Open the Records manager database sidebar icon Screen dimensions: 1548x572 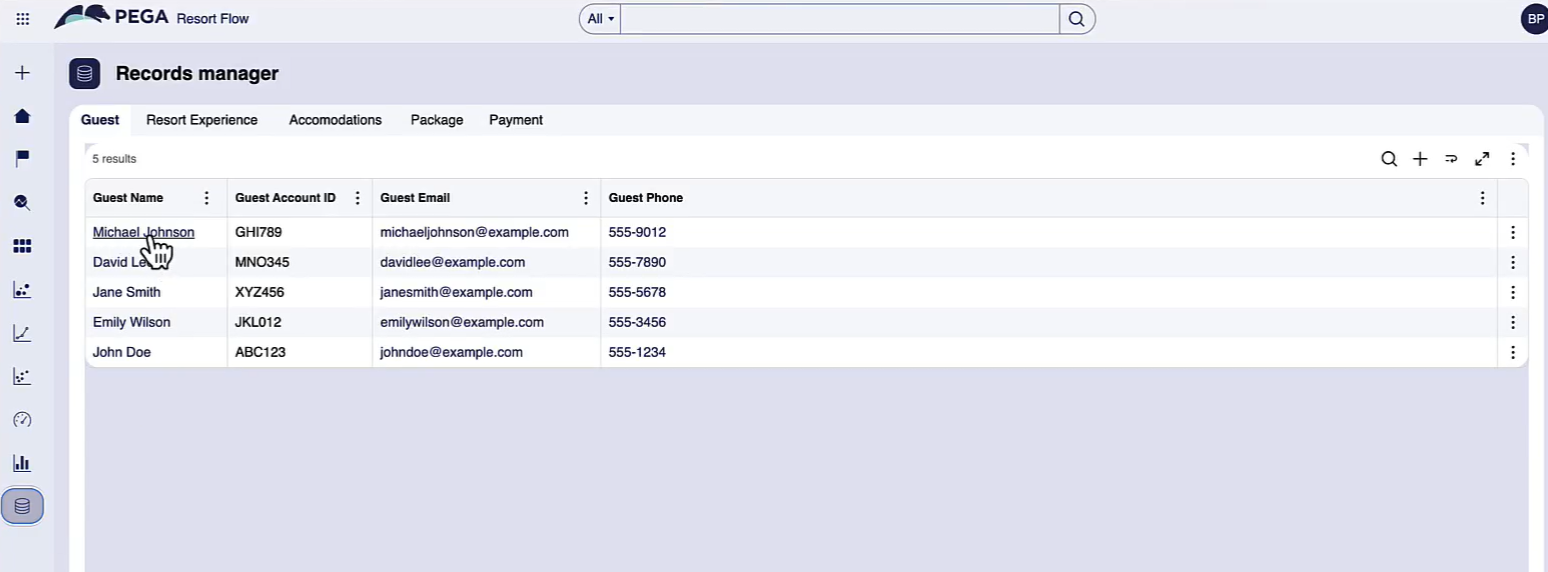pos(22,507)
